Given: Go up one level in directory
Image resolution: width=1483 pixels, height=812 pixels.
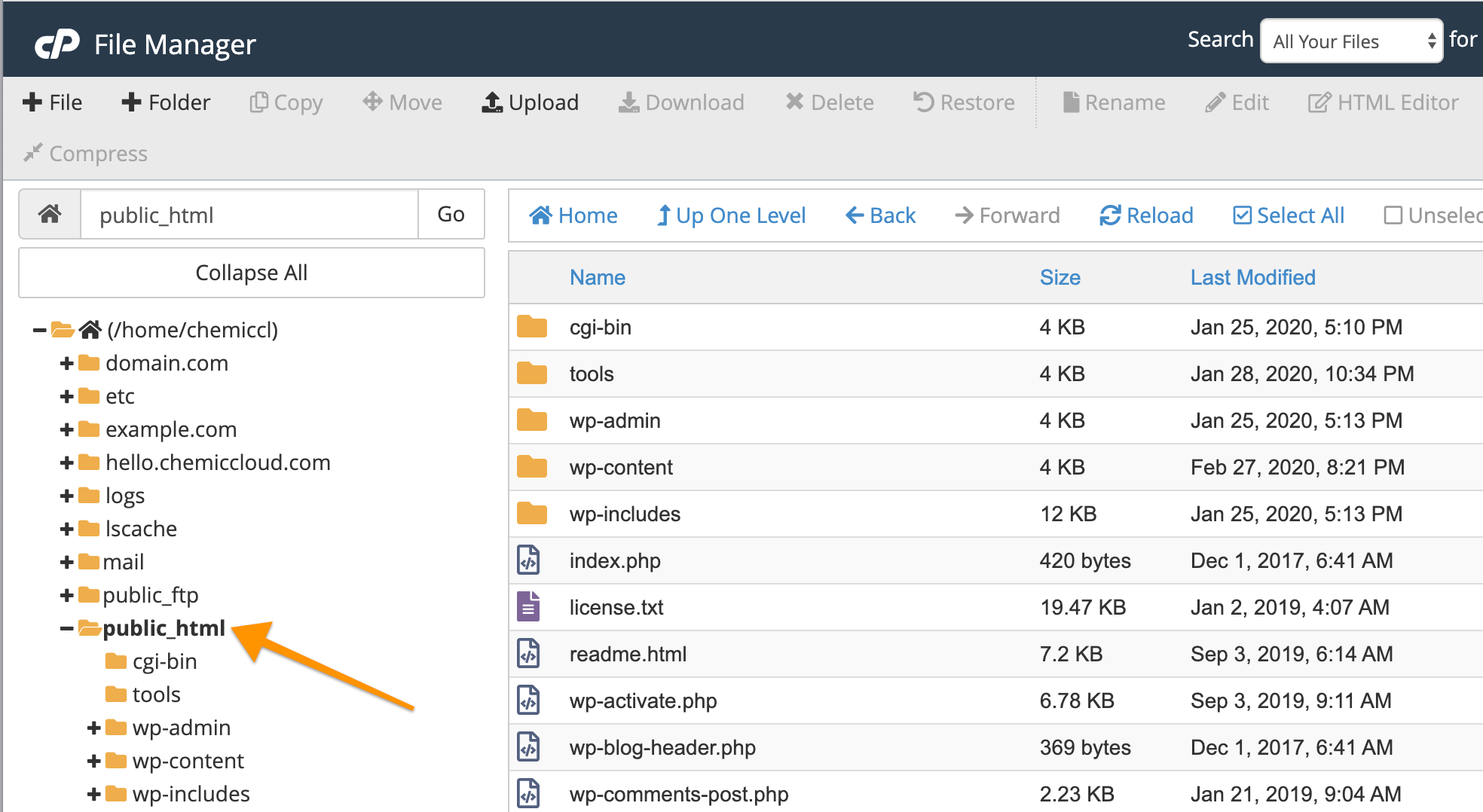Looking at the screenshot, I should [x=731, y=215].
